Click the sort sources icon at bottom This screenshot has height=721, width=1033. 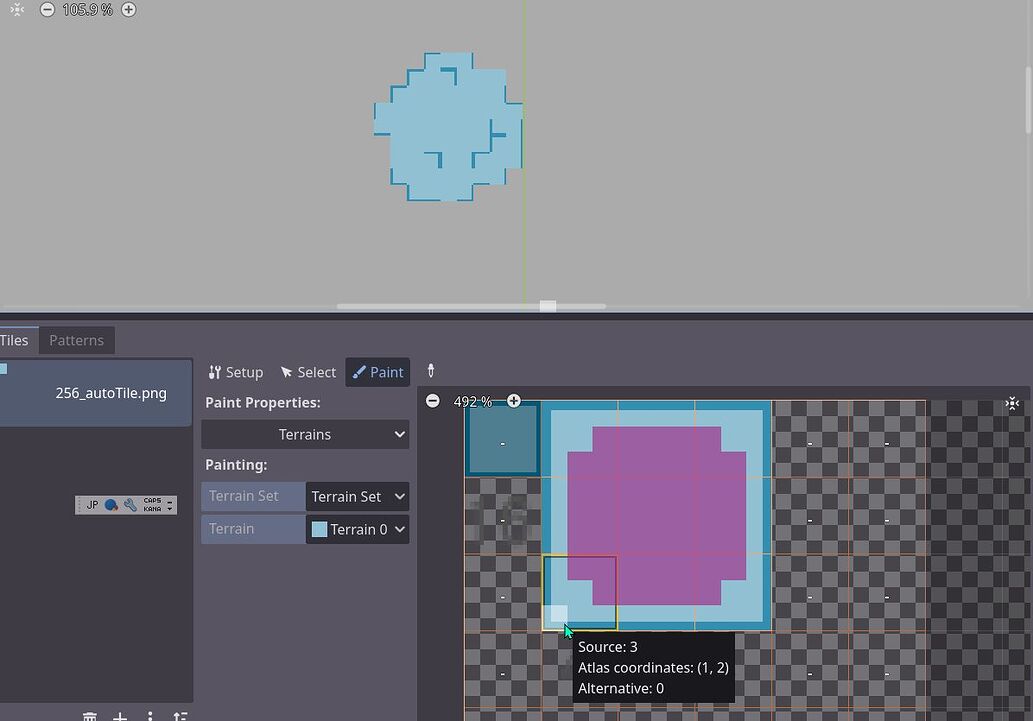tap(180, 716)
